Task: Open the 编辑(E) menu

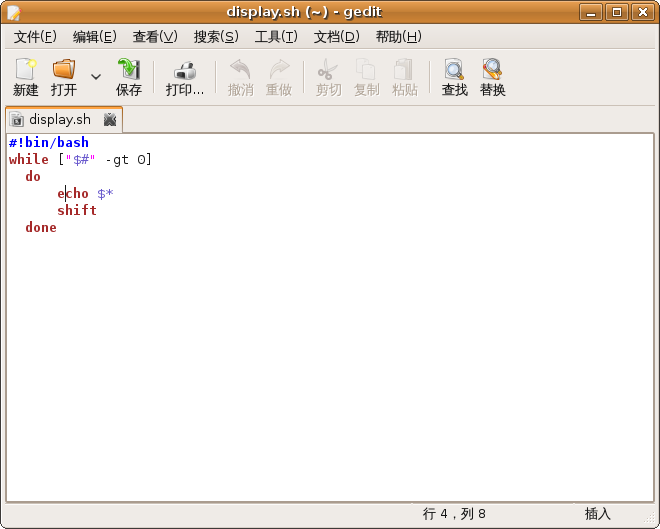Action: pyautogui.click(x=95, y=37)
